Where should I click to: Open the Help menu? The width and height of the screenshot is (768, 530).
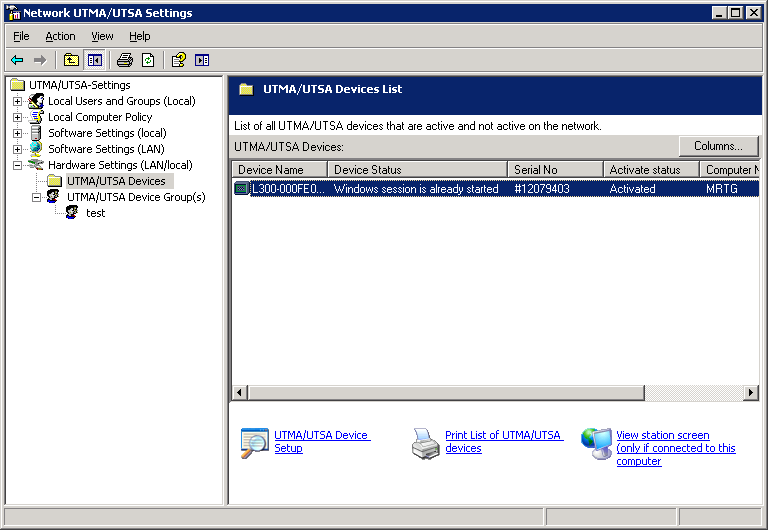(140, 36)
